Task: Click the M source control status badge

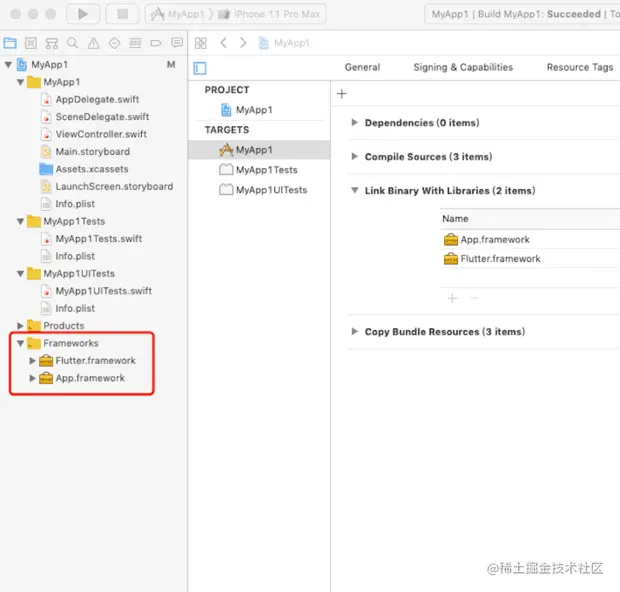Action: click(x=171, y=64)
